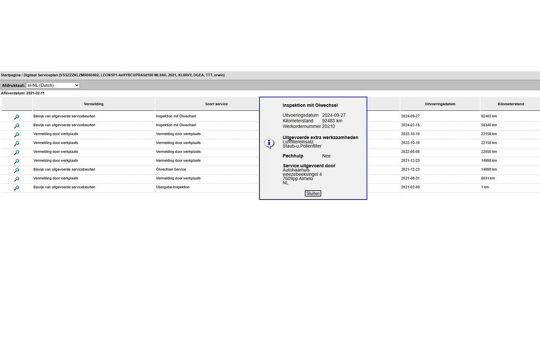Open details magnifier for the Ölwechsel Service row

click(x=17, y=170)
